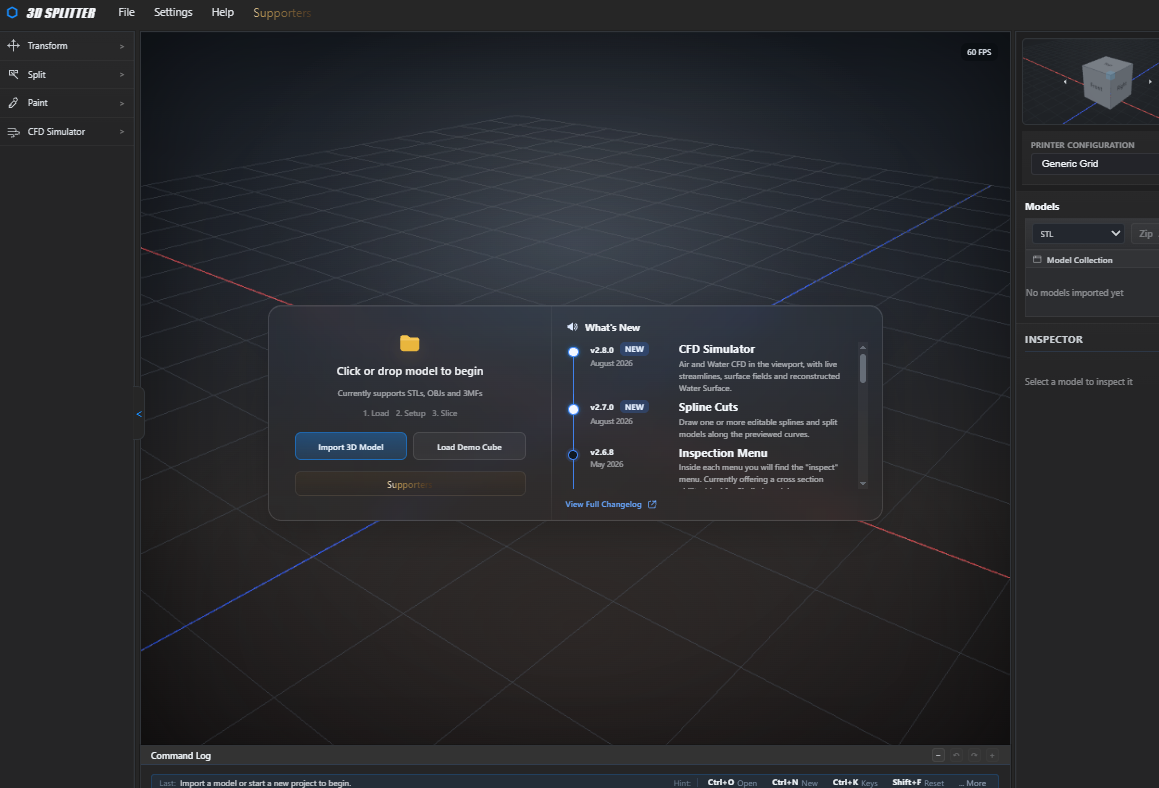Click the changelog scroll-down arrow
The image size is (1159, 788).
pyautogui.click(x=863, y=483)
